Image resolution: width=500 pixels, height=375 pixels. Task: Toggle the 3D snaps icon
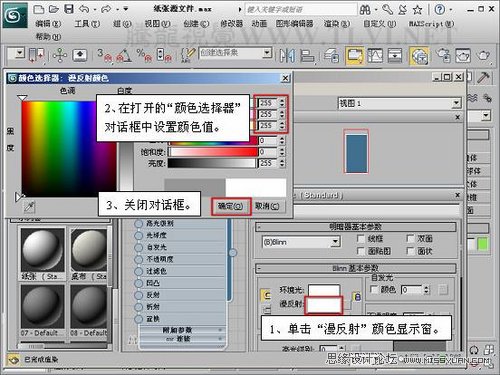105,55
